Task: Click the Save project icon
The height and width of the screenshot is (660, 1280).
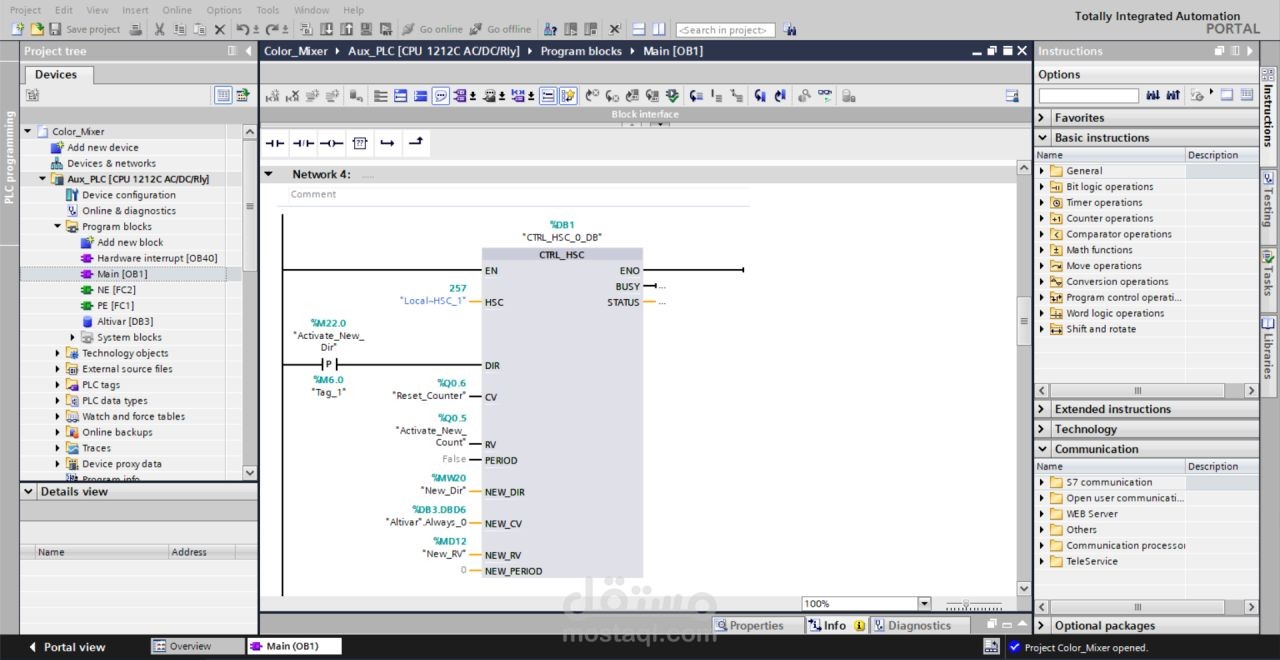Action: click(56, 29)
